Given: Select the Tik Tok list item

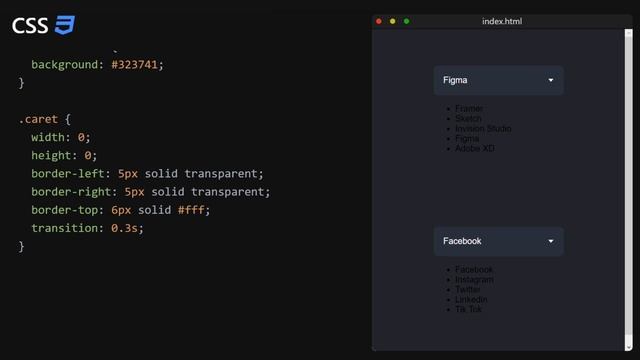Looking at the screenshot, I should 468,309.
